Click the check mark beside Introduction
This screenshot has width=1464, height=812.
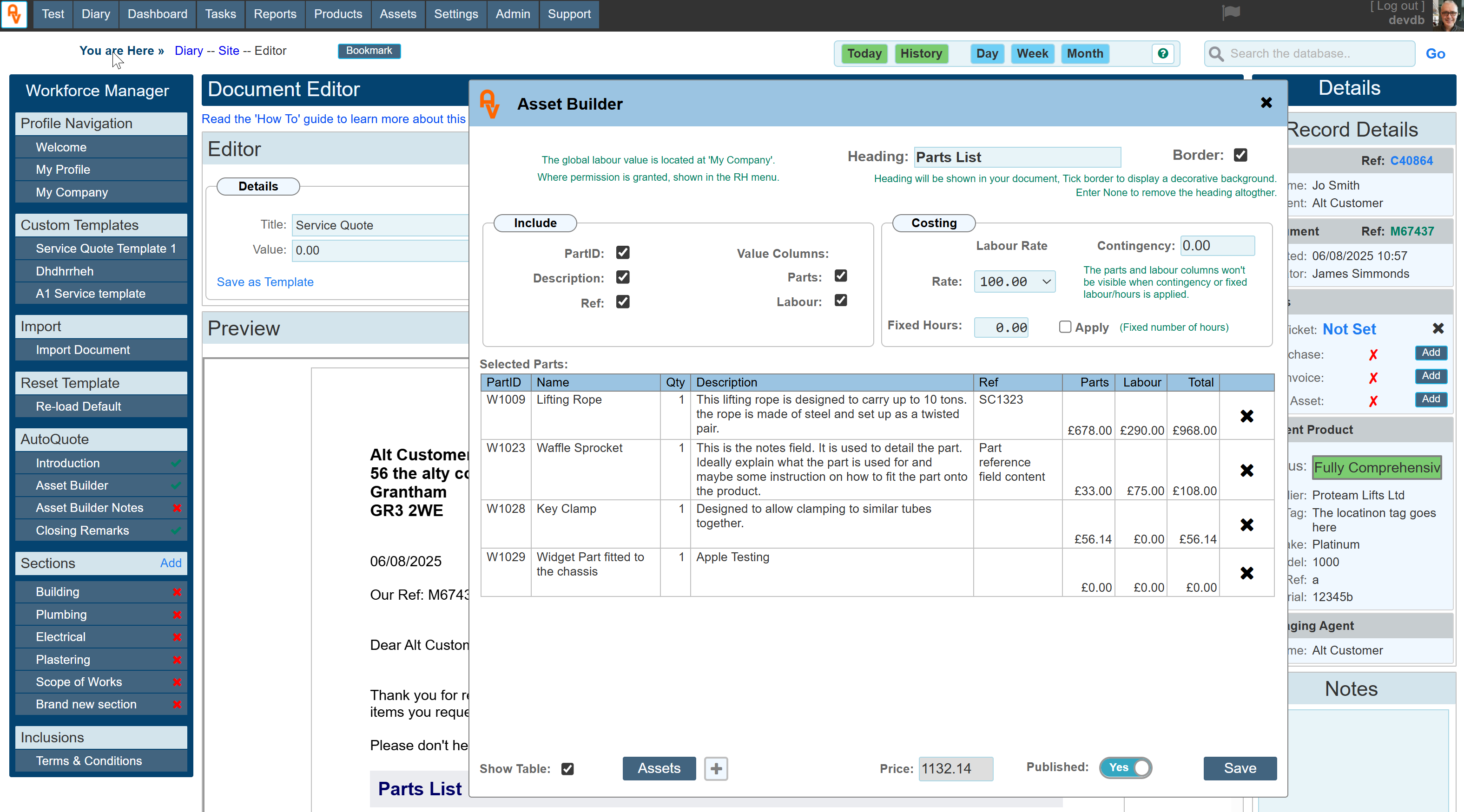click(176, 463)
